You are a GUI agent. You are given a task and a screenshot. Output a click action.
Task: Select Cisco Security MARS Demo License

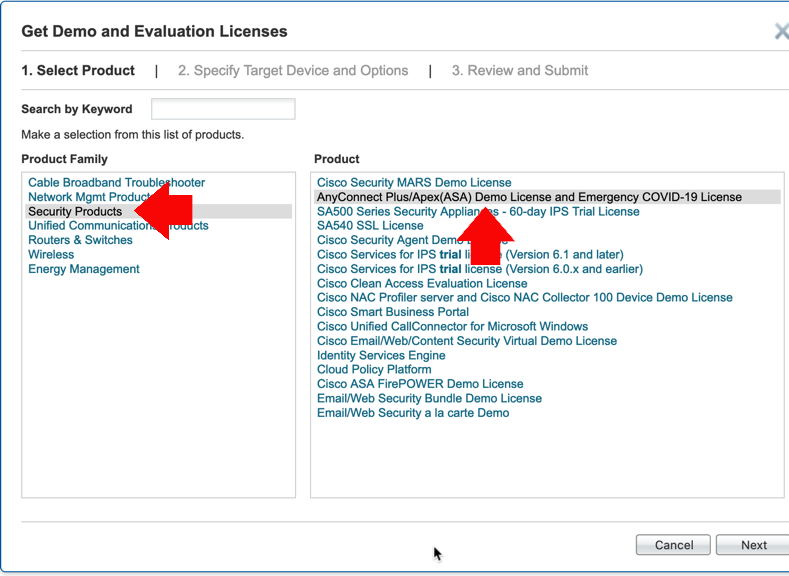[414, 183]
